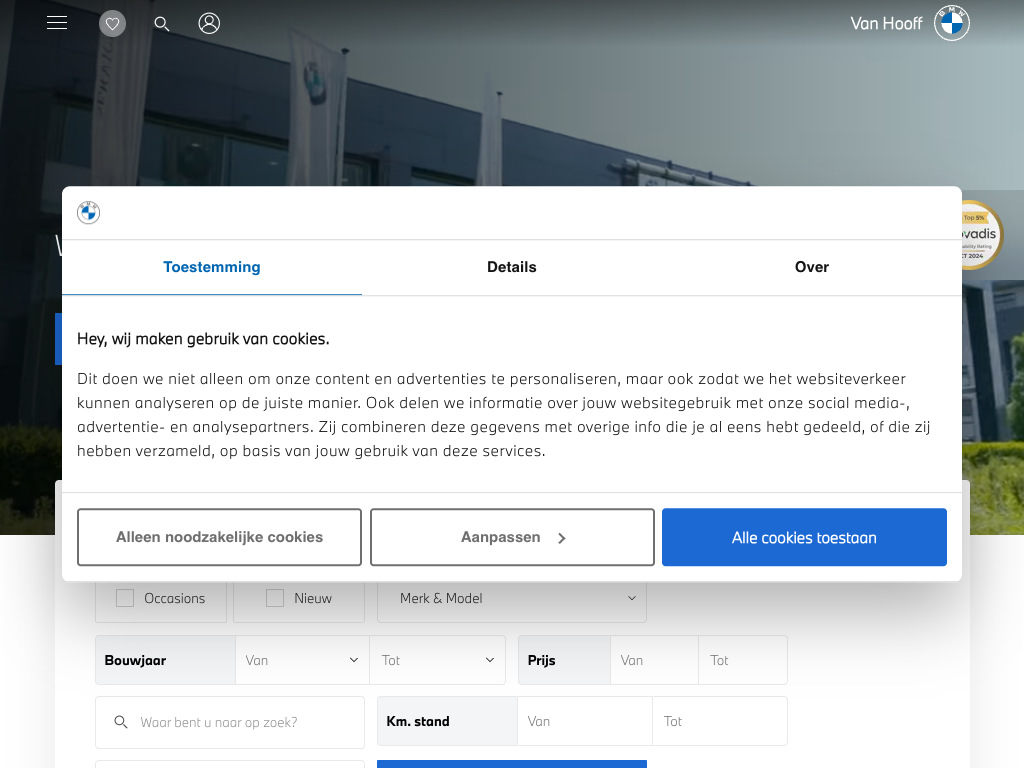Tick the Occasions checkbox

click(x=125, y=598)
